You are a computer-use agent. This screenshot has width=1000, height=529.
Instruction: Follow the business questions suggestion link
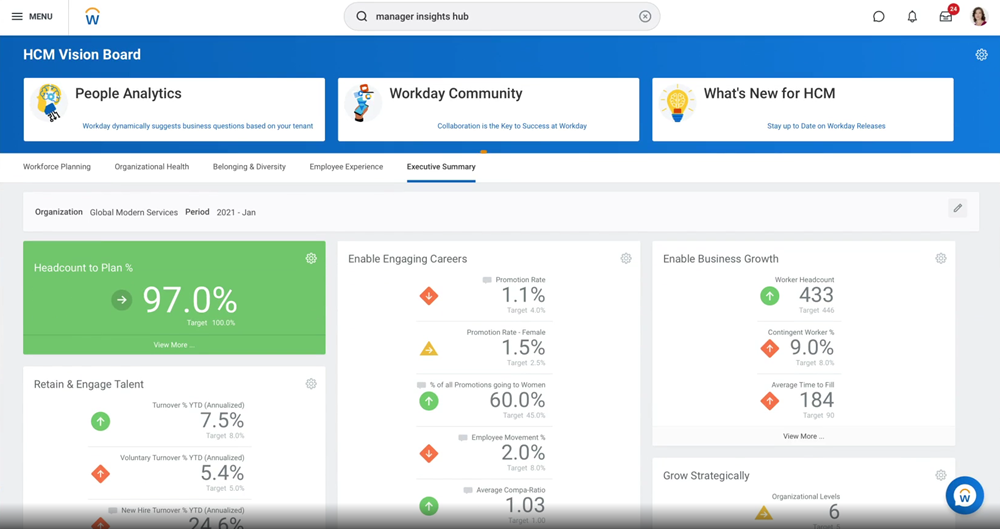tap(198, 126)
